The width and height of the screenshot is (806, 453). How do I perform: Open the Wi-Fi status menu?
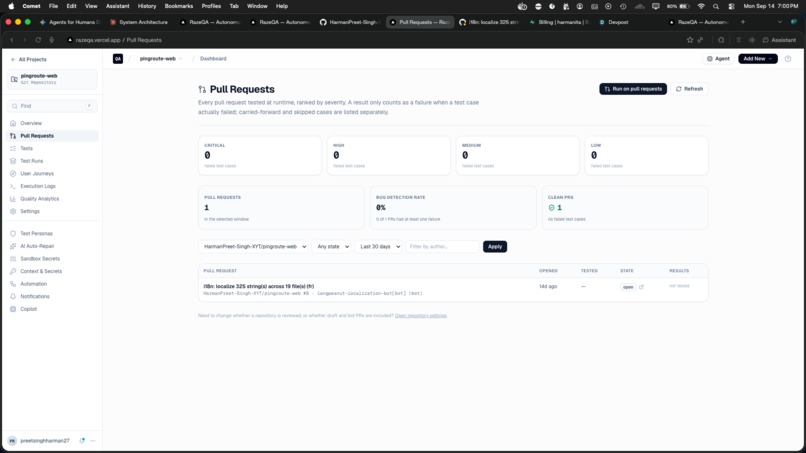pos(701,6)
